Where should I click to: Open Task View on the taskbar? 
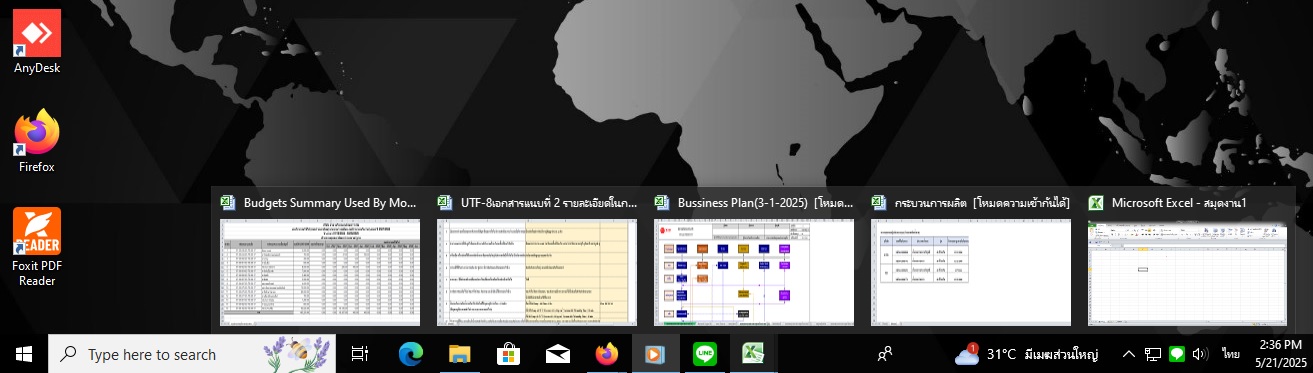pos(361,354)
